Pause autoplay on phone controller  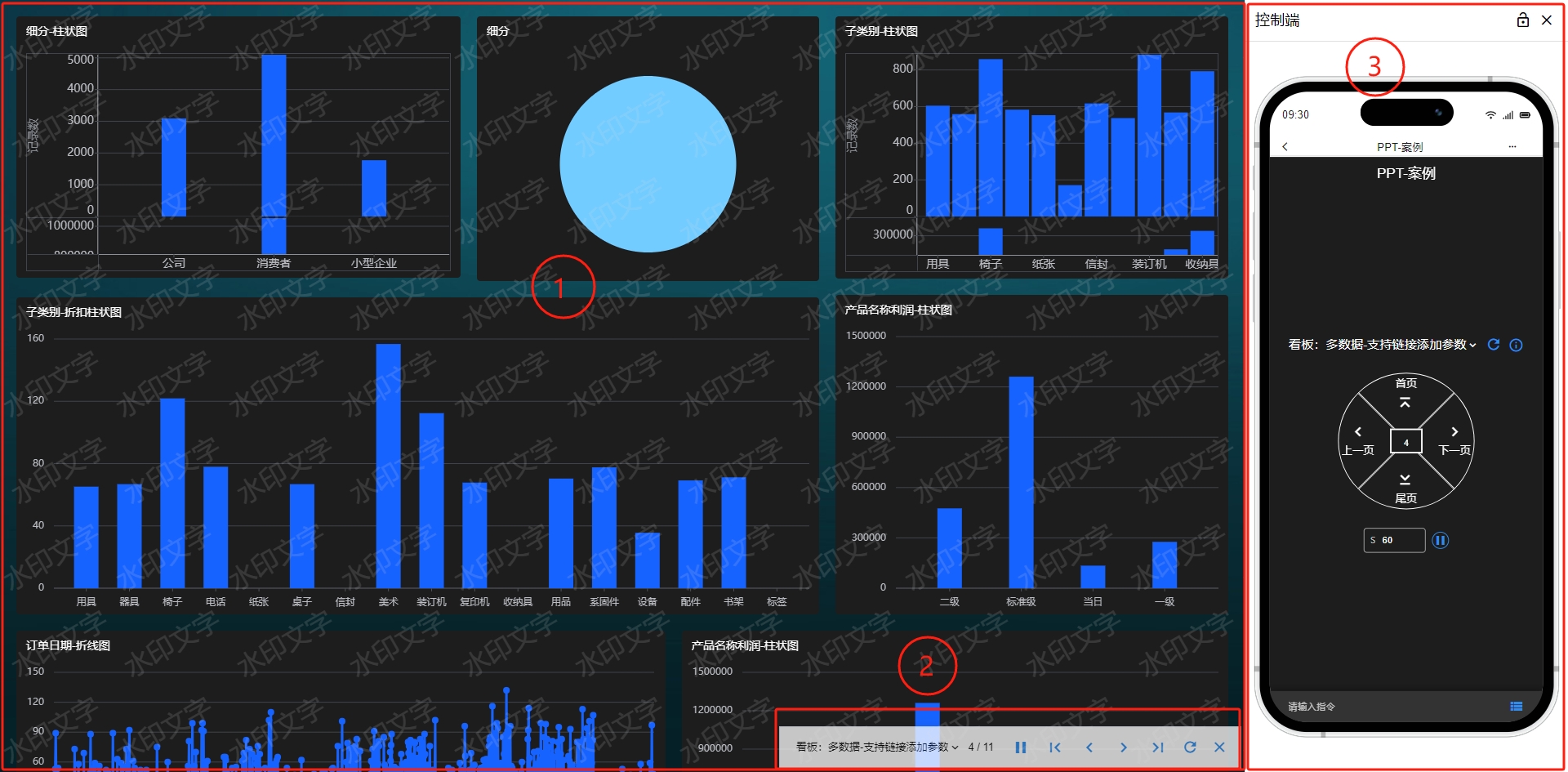click(x=1441, y=540)
